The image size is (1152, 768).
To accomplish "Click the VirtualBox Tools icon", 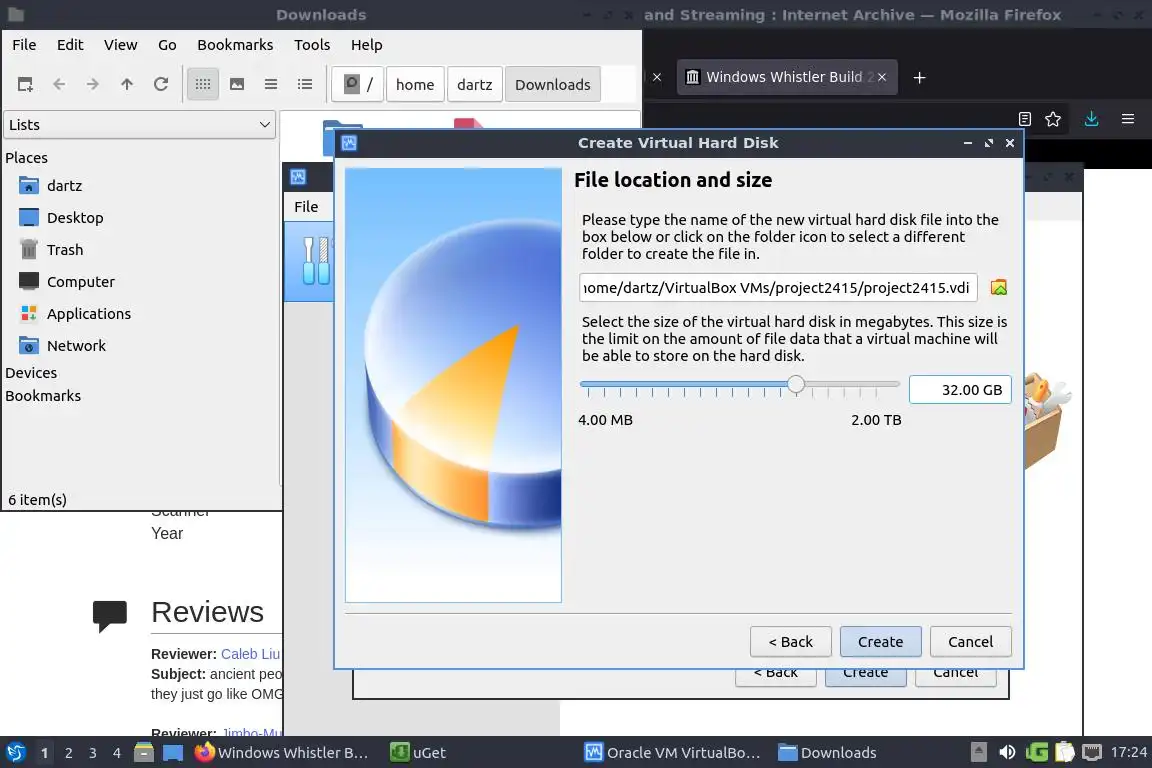I will (316, 261).
